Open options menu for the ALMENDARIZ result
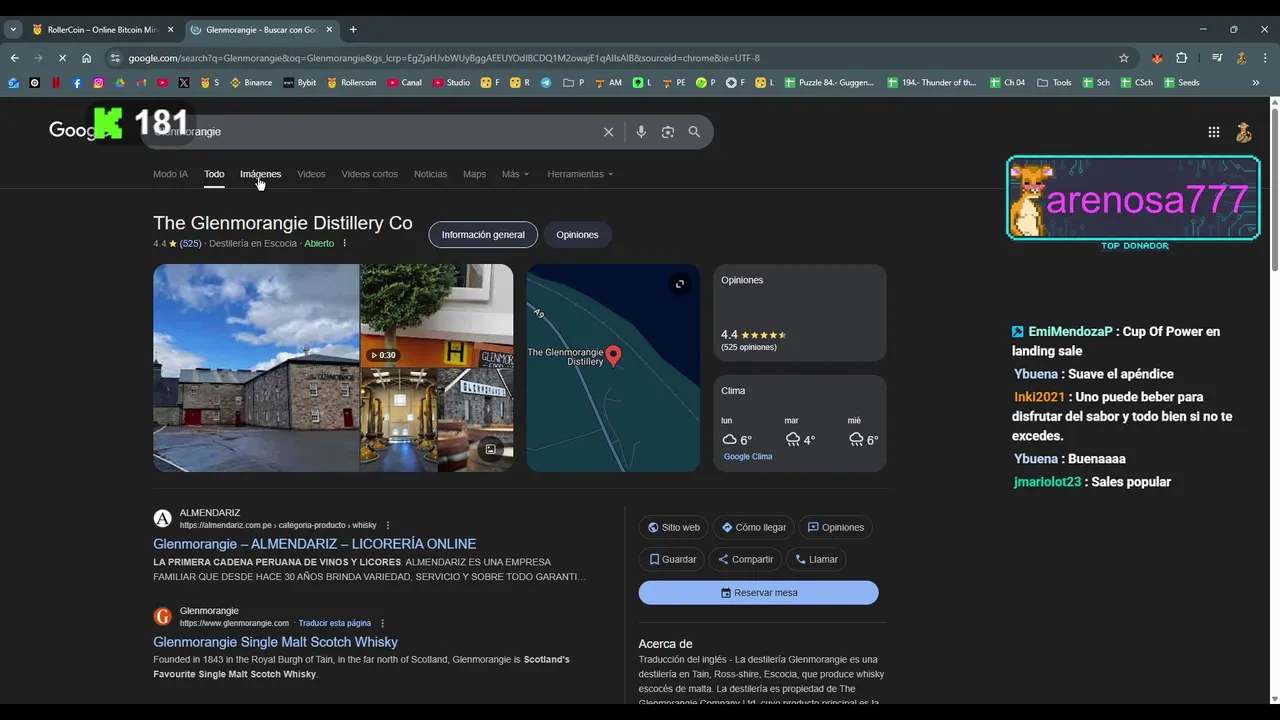1280x720 pixels. coord(388,525)
